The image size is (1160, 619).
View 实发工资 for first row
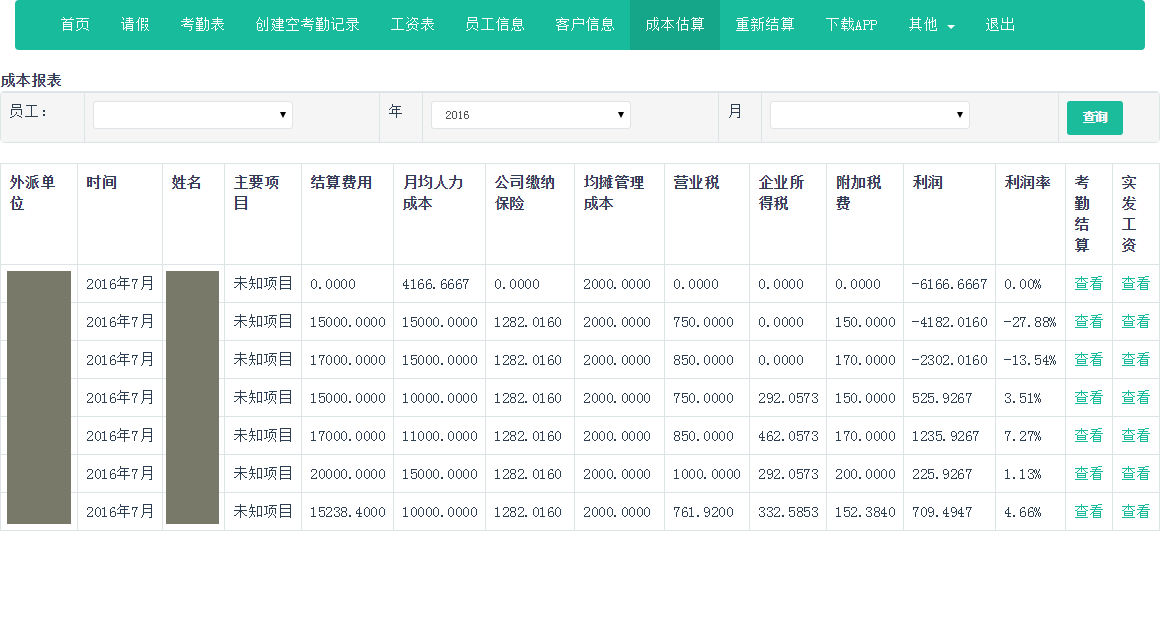coord(1135,284)
